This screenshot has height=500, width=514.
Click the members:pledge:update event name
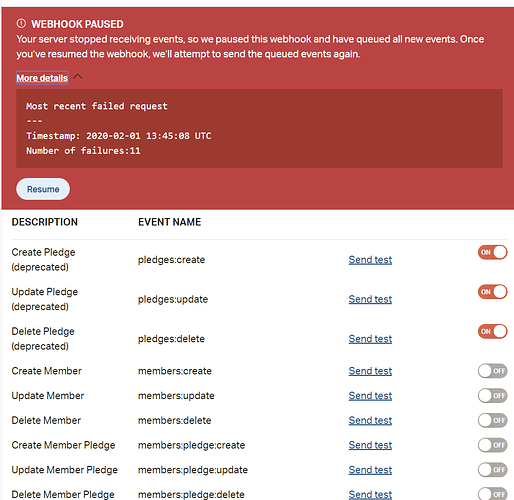(x=193, y=470)
